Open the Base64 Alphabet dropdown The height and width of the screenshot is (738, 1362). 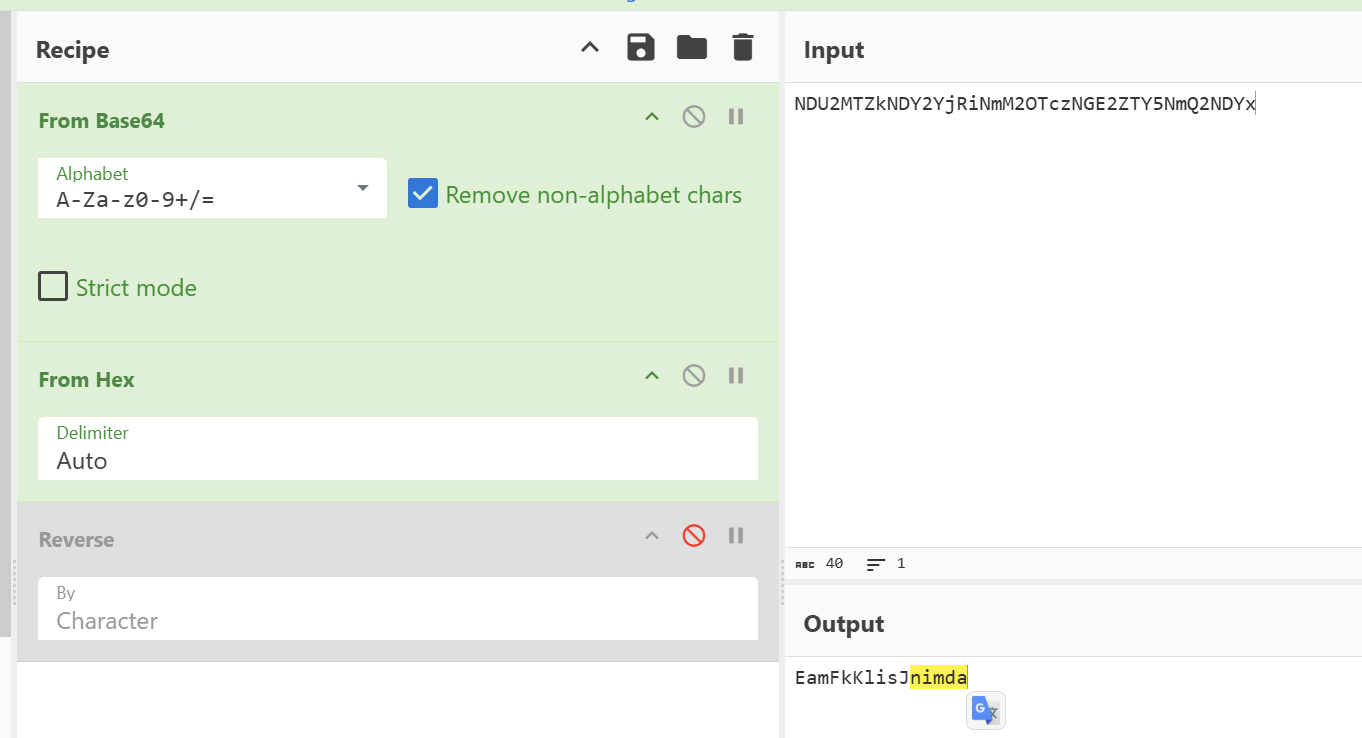pos(213,188)
